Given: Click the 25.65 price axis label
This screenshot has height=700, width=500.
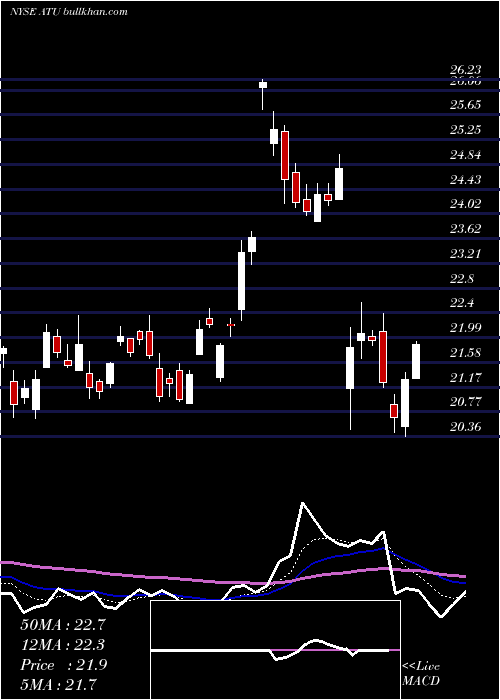Looking at the screenshot, I should tap(465, 105).
